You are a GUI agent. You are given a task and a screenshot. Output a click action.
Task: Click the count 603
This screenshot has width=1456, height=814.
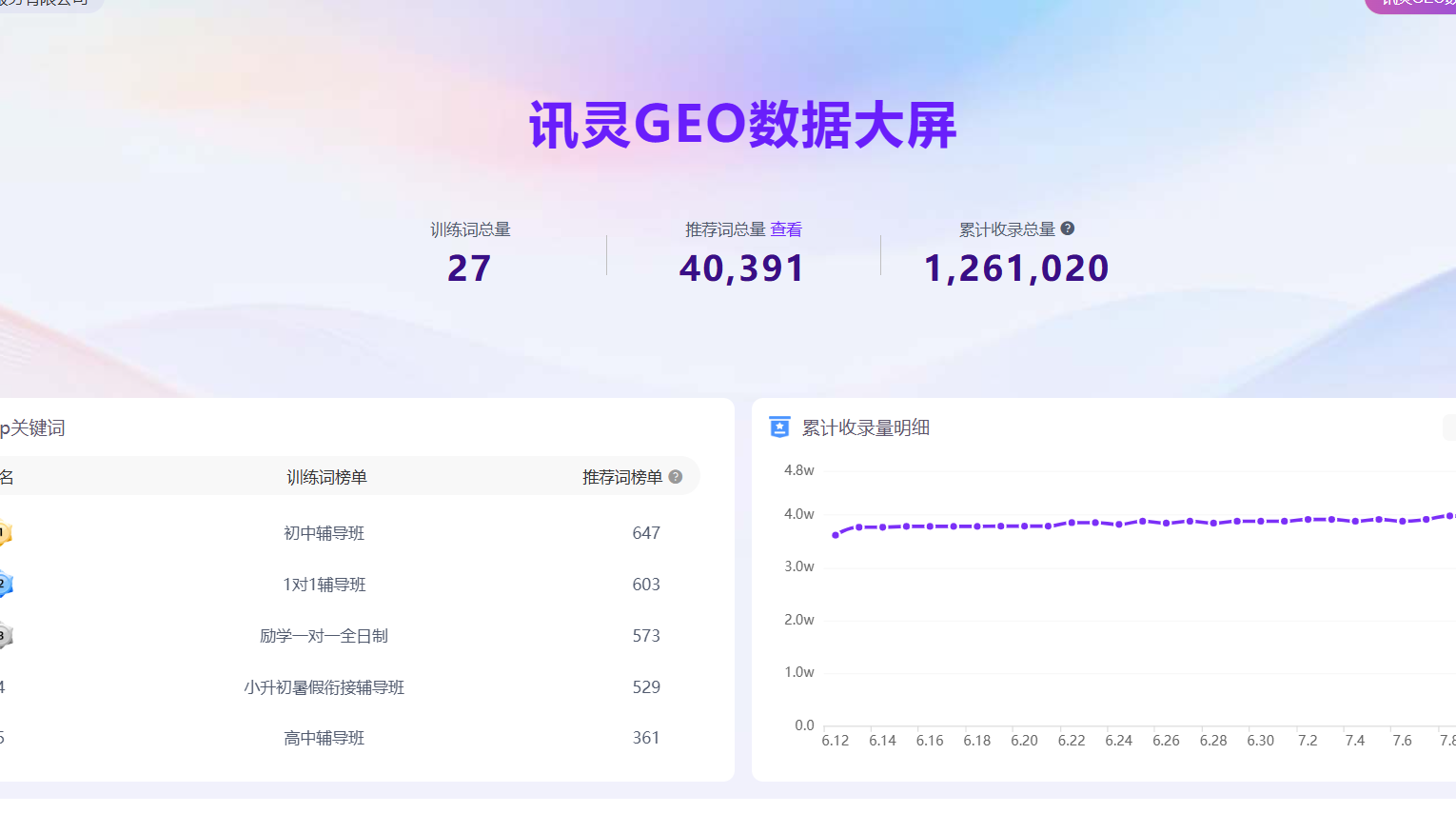646,585
